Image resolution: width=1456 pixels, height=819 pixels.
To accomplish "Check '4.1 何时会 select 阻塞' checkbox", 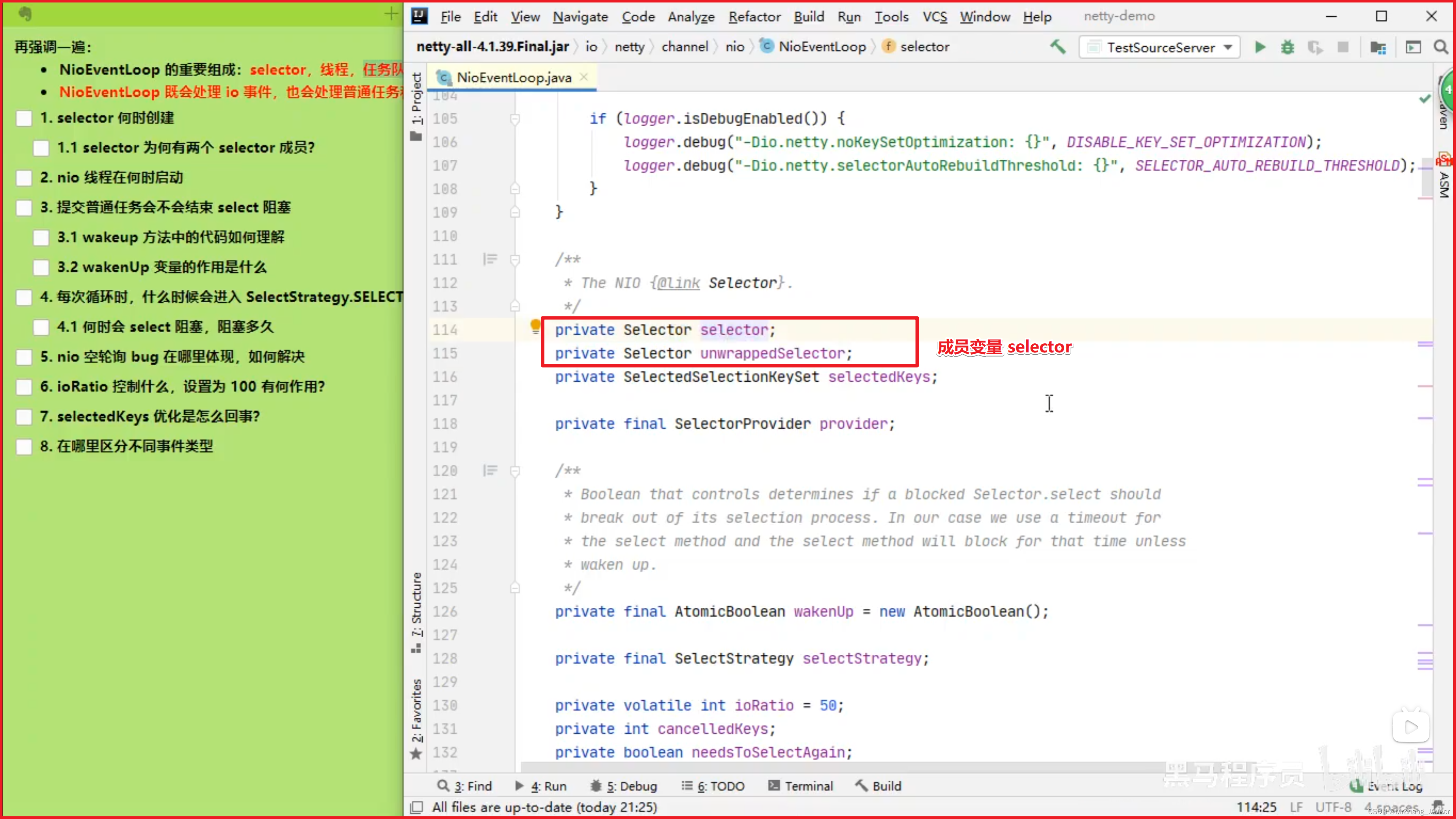I will point(41,327).
